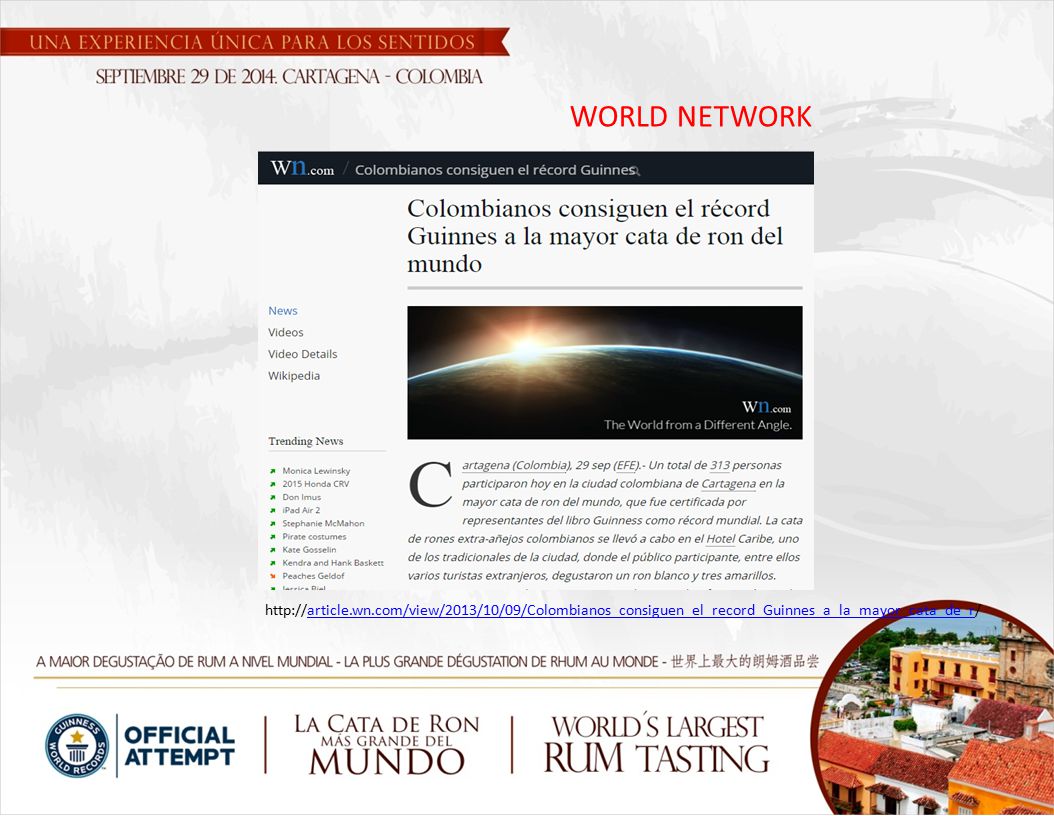This screenshot has height=816, width=1054.
Task: Open trending item Kendra and Hank Baskett
Action: pyautogui.click(x=333, y=563)
